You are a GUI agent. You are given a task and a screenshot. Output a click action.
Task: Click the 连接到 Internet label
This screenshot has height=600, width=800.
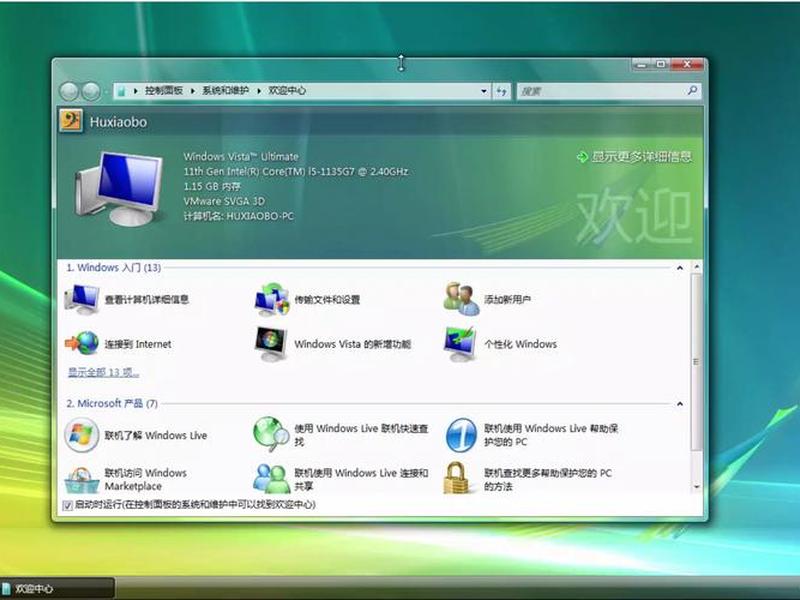(138, 344)
